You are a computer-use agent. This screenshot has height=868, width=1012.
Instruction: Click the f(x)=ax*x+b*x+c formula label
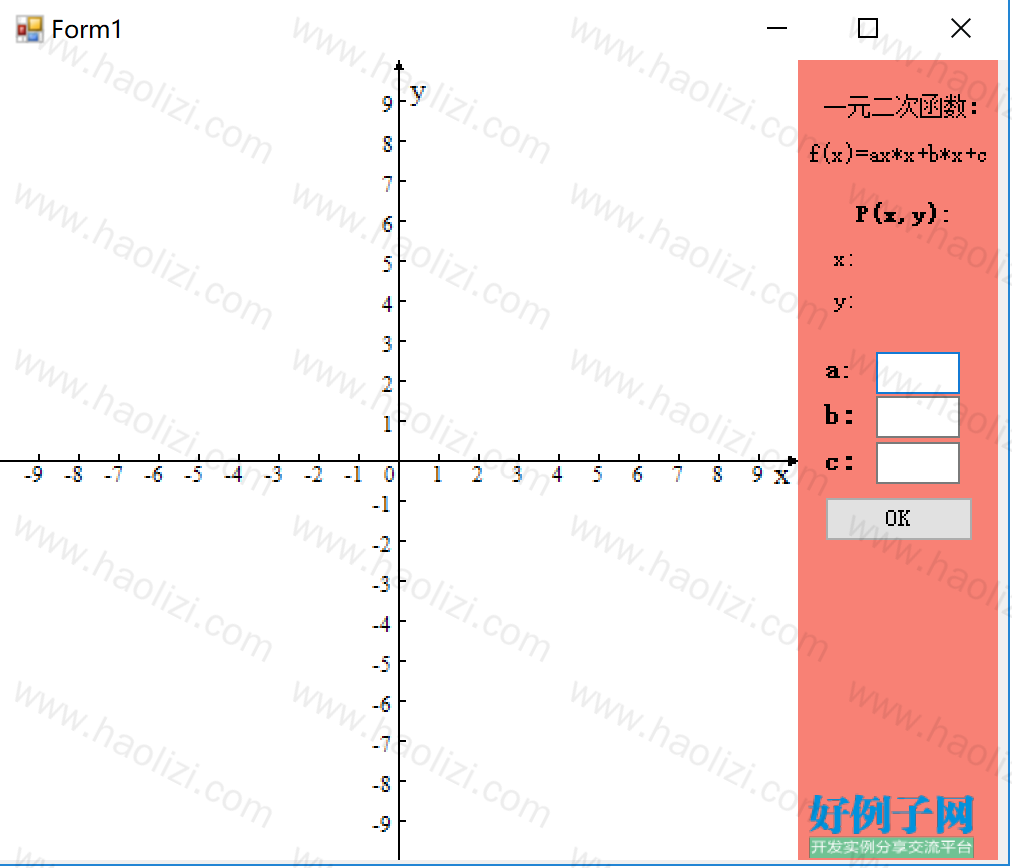(898, 154)
